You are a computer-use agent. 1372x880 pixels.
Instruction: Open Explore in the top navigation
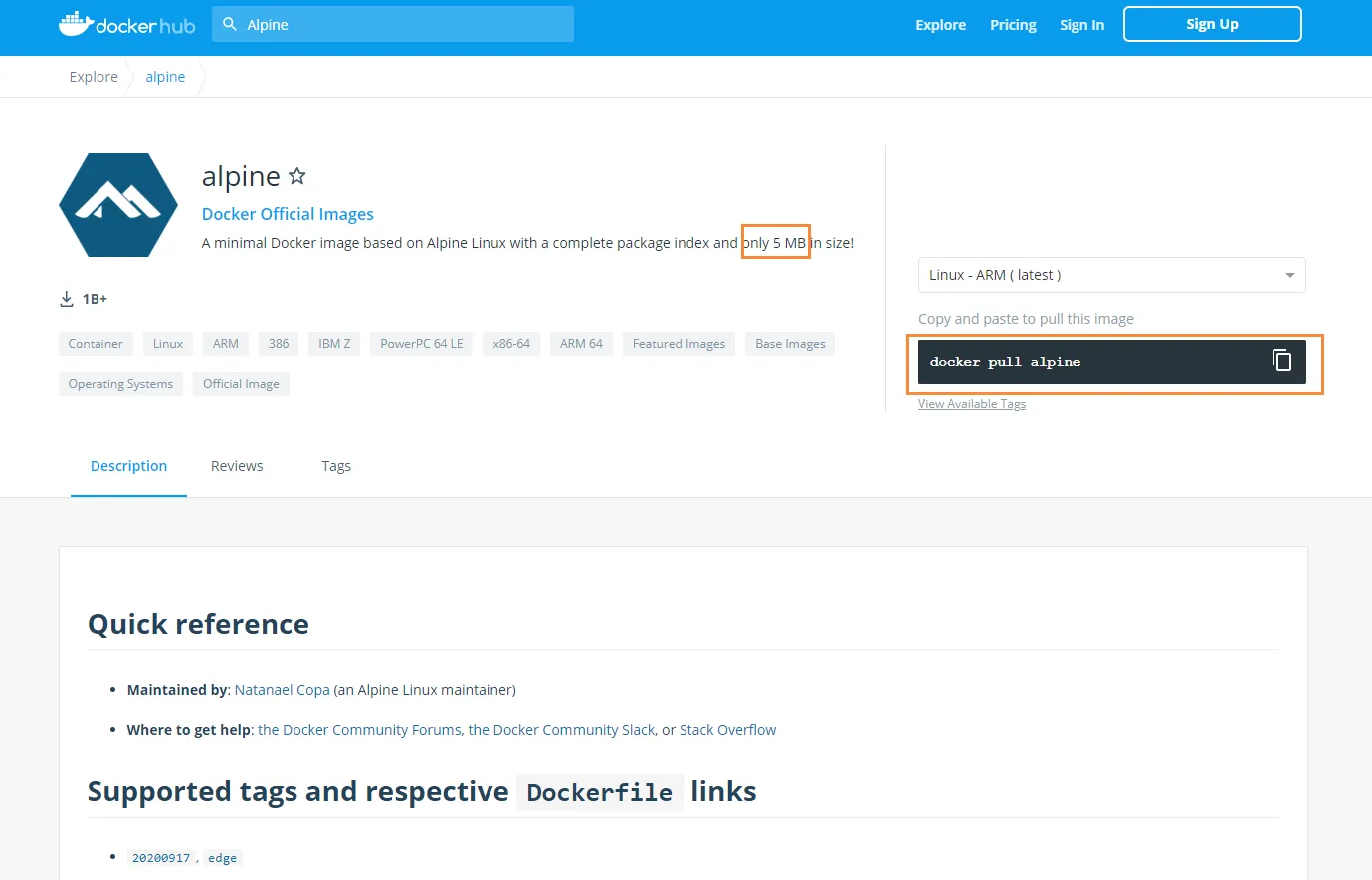pos(940,25)
